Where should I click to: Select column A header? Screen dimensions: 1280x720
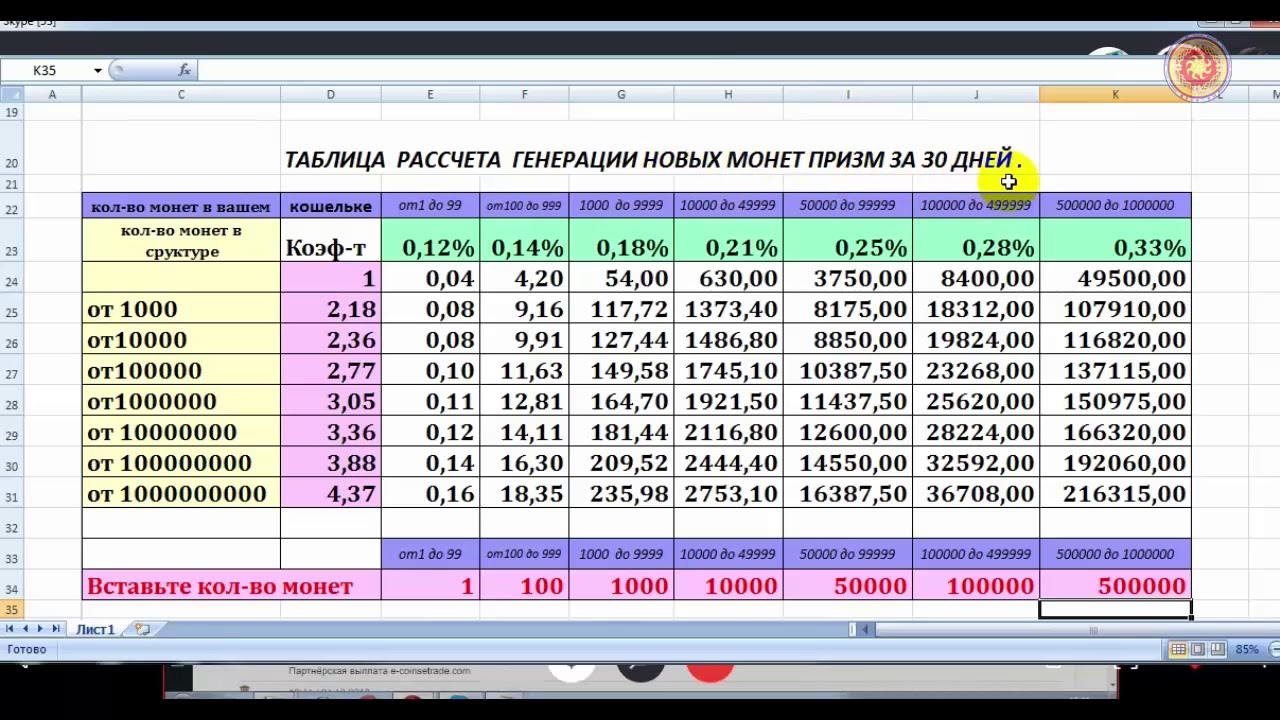52,94
